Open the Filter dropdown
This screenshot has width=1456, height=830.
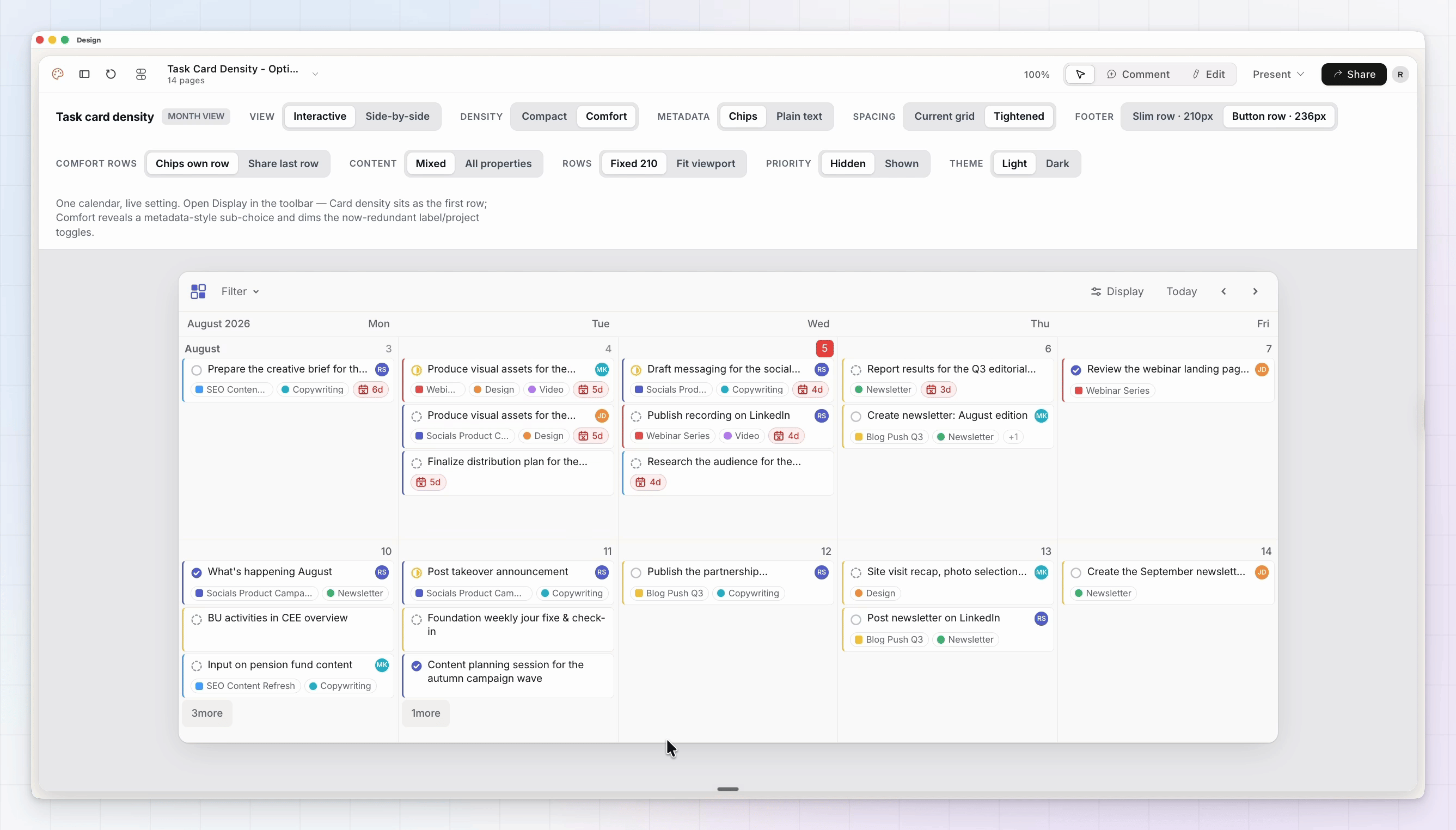point(240,291)
